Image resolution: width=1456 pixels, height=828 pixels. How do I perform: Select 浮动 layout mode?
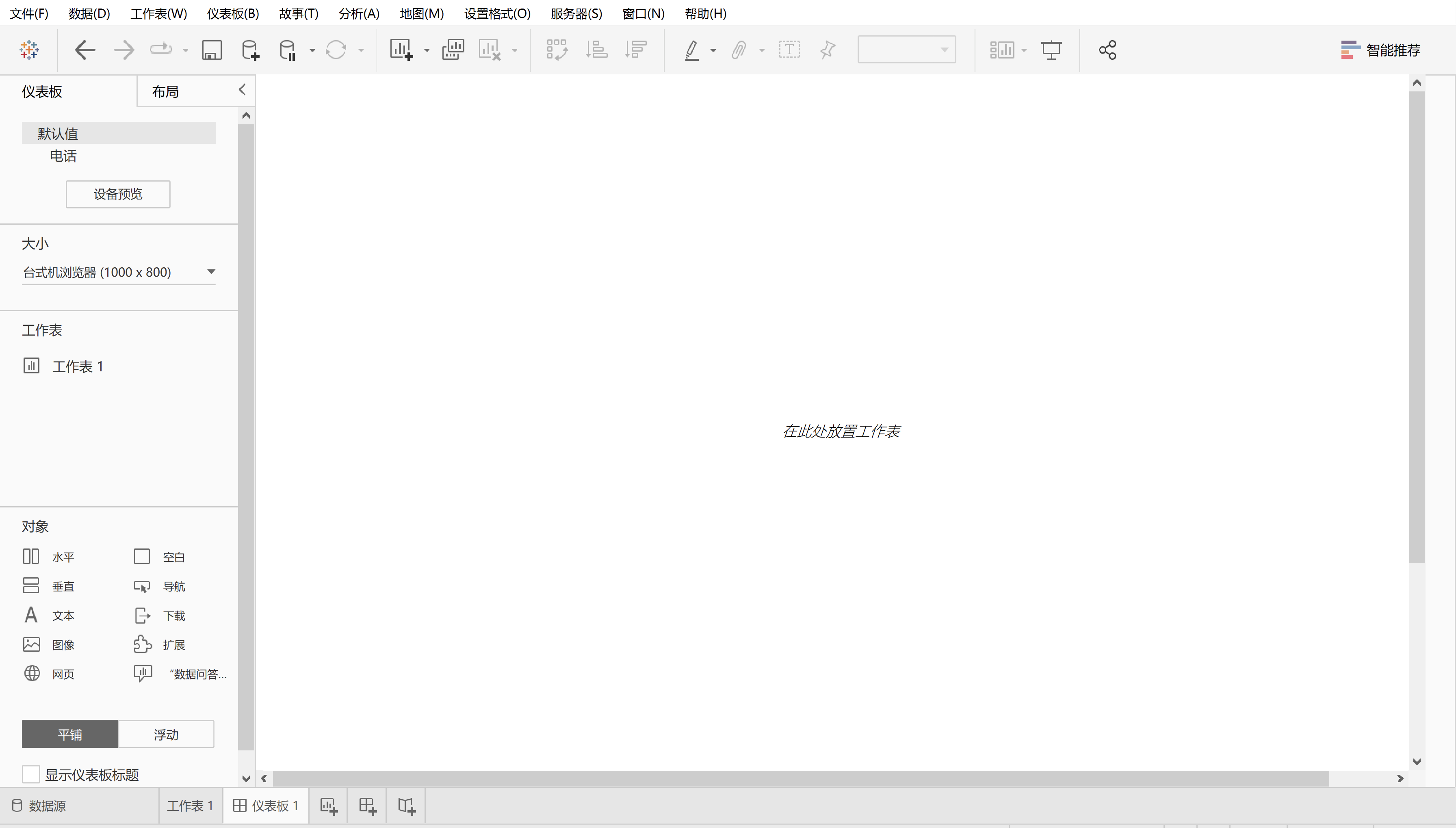point(166,734)
